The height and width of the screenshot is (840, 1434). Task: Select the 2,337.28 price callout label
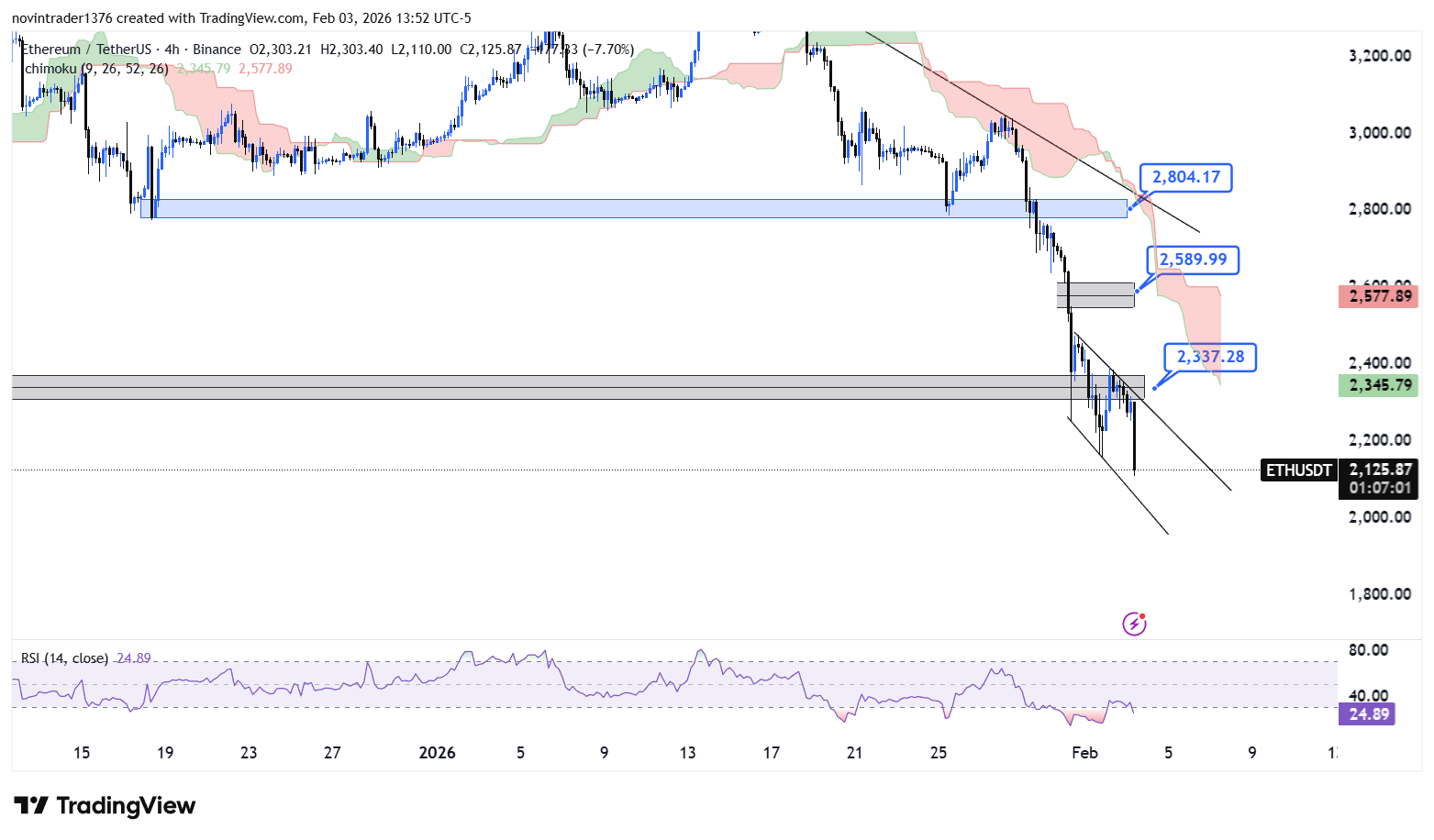1210,358
